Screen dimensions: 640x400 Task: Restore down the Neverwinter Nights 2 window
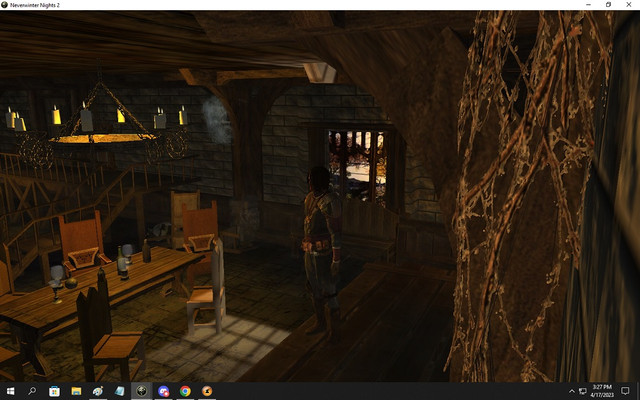tap(608, 4)
